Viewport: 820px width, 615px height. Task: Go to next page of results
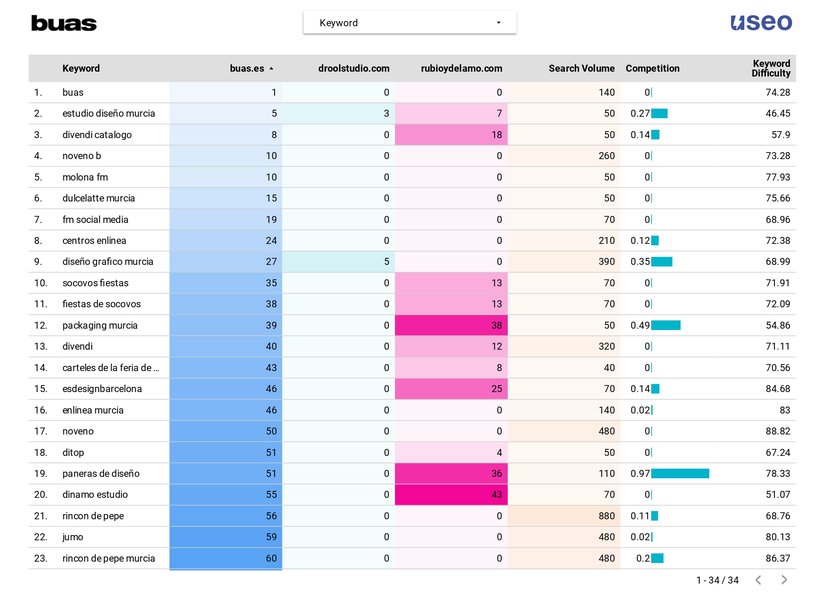click(x=783, y=579)
